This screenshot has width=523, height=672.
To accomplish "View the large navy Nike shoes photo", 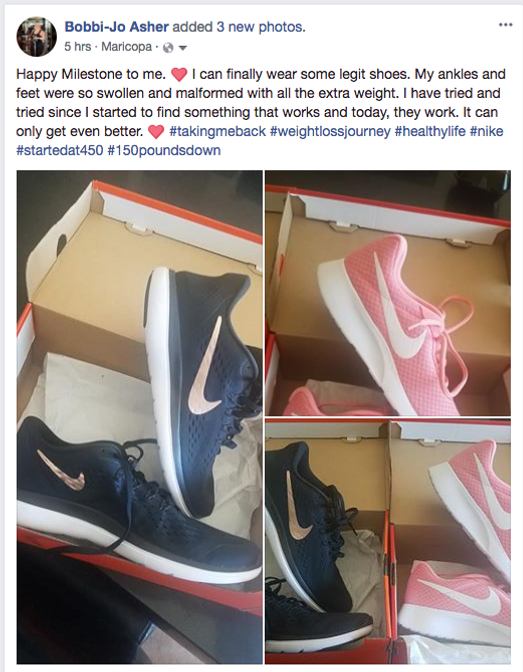I will pos(140,417).
